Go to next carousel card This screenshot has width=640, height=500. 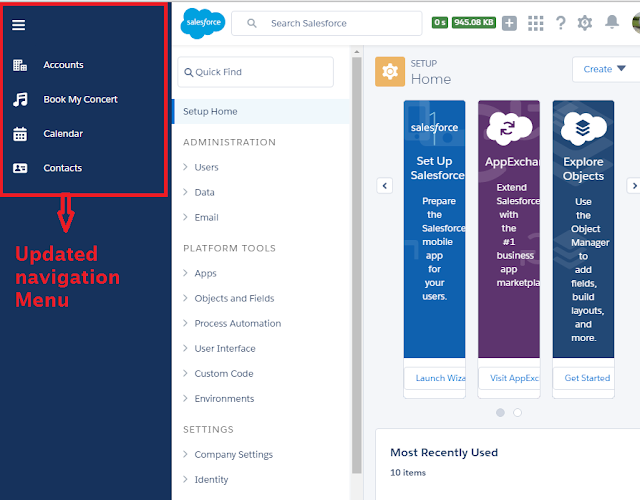click(x=634, y=186)
